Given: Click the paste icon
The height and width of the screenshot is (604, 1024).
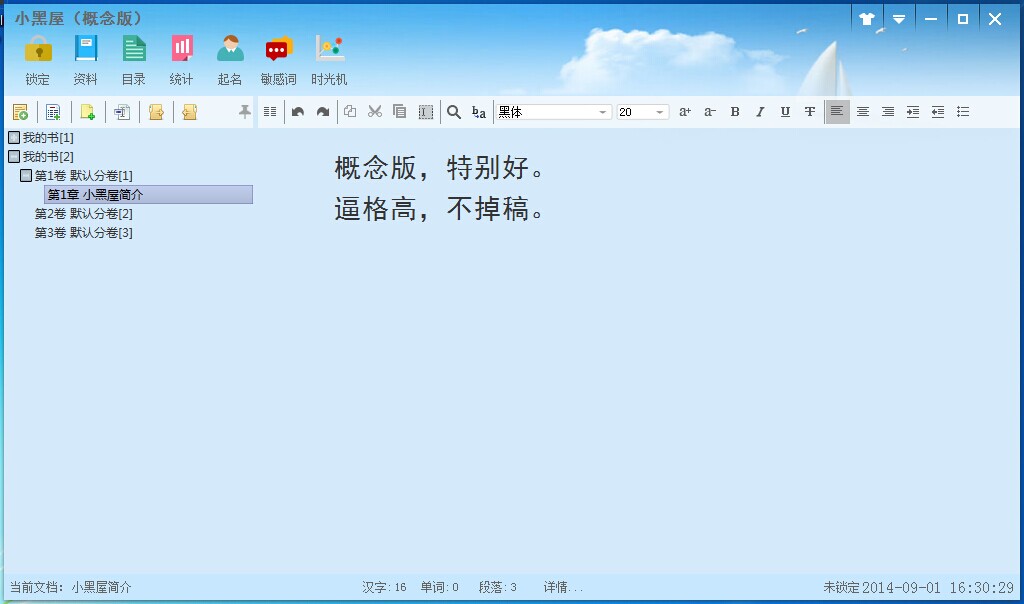Looking at the screenshot, I should pos(400,112).
